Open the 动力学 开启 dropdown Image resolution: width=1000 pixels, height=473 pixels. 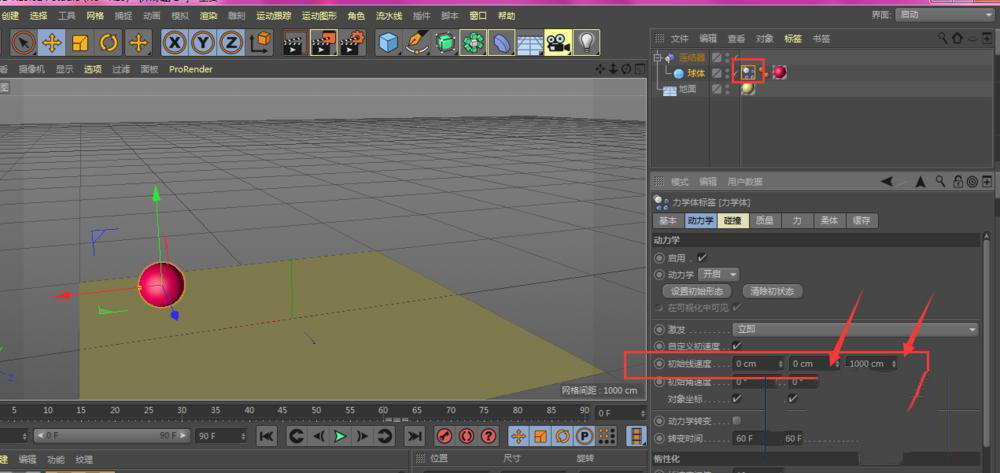click(718, 274)
